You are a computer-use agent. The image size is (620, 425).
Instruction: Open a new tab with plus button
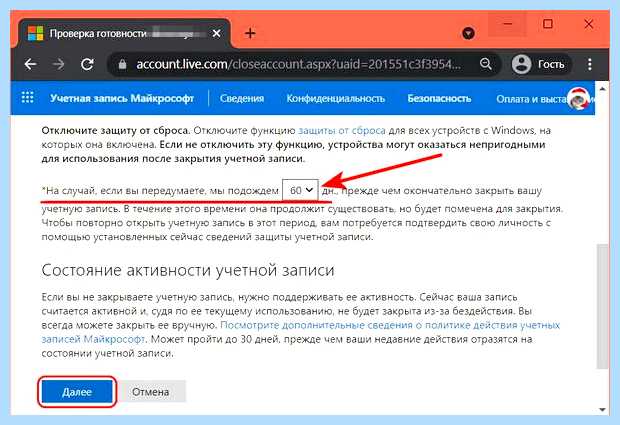click(x=250, y=33)
